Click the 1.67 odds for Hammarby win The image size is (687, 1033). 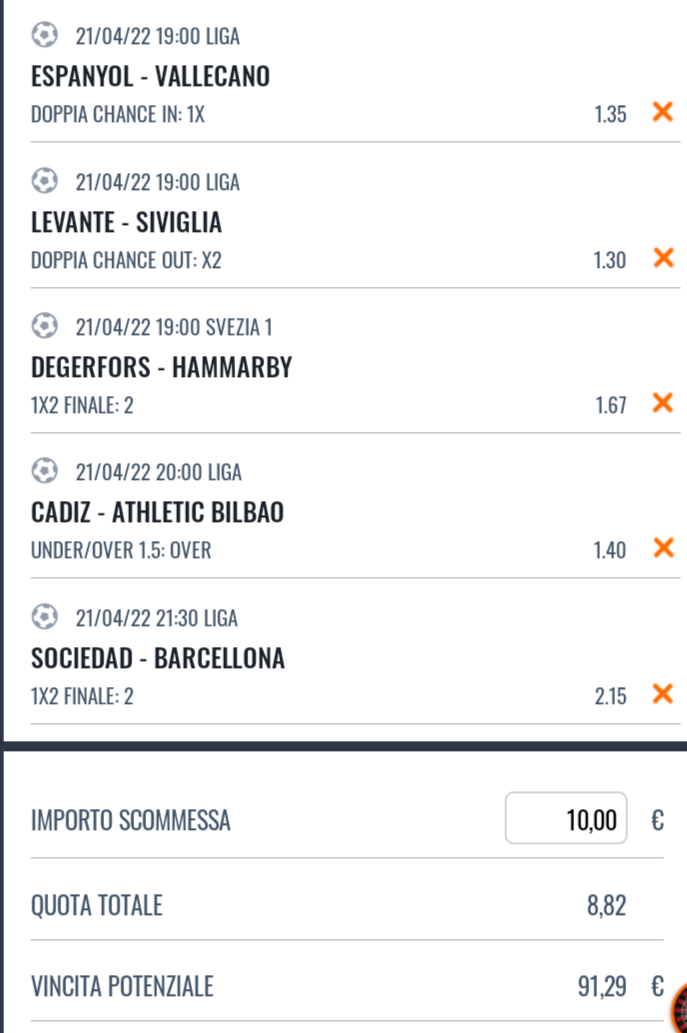click(x=610, y=404)
